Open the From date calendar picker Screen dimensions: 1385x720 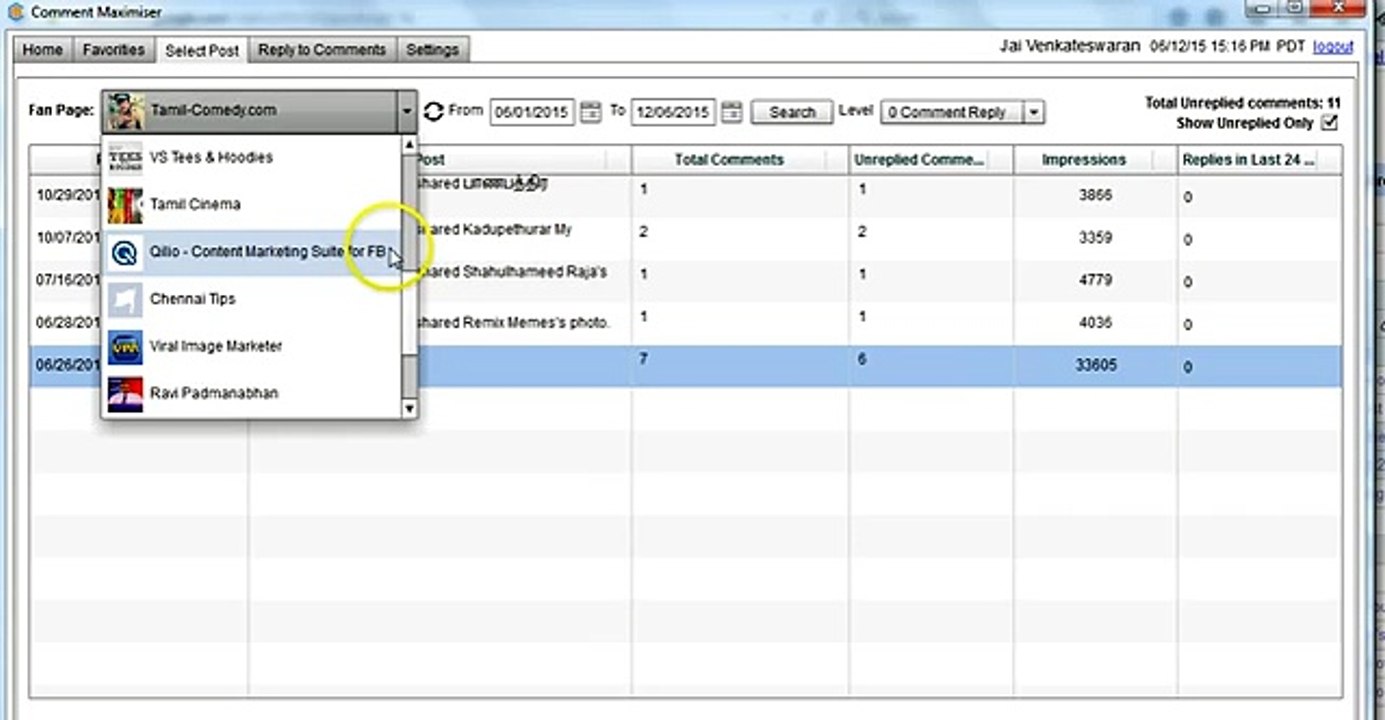[x=591, y=112]
